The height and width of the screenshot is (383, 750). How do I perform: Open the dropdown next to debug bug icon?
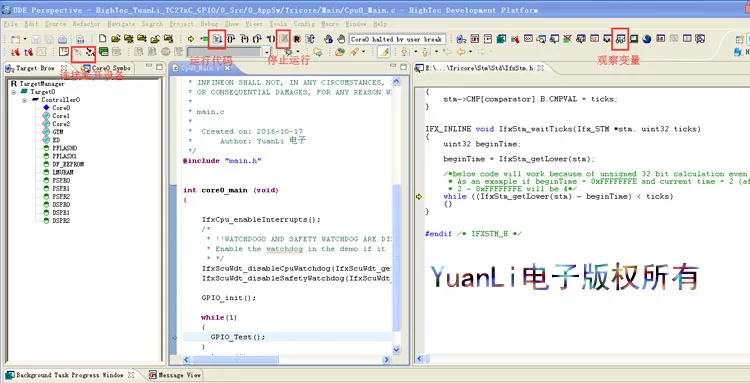(x=298, y=52)
